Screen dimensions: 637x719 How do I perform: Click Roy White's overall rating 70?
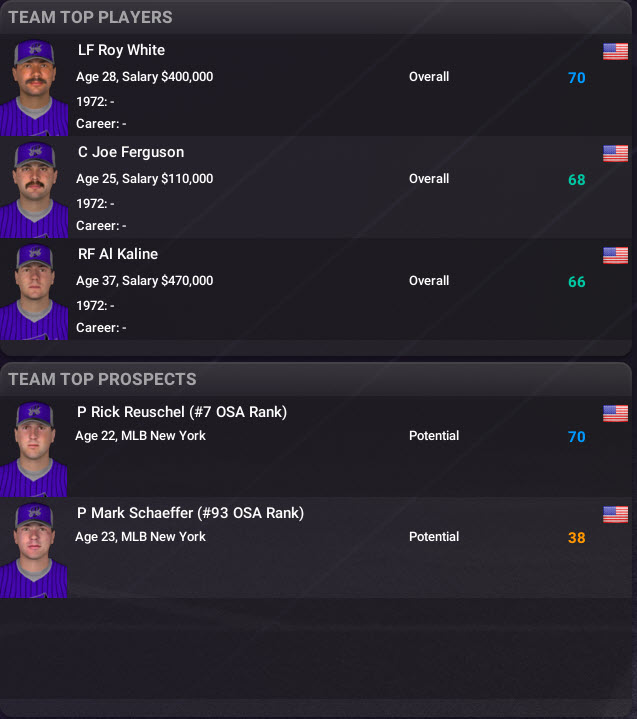tap(576, 77)
